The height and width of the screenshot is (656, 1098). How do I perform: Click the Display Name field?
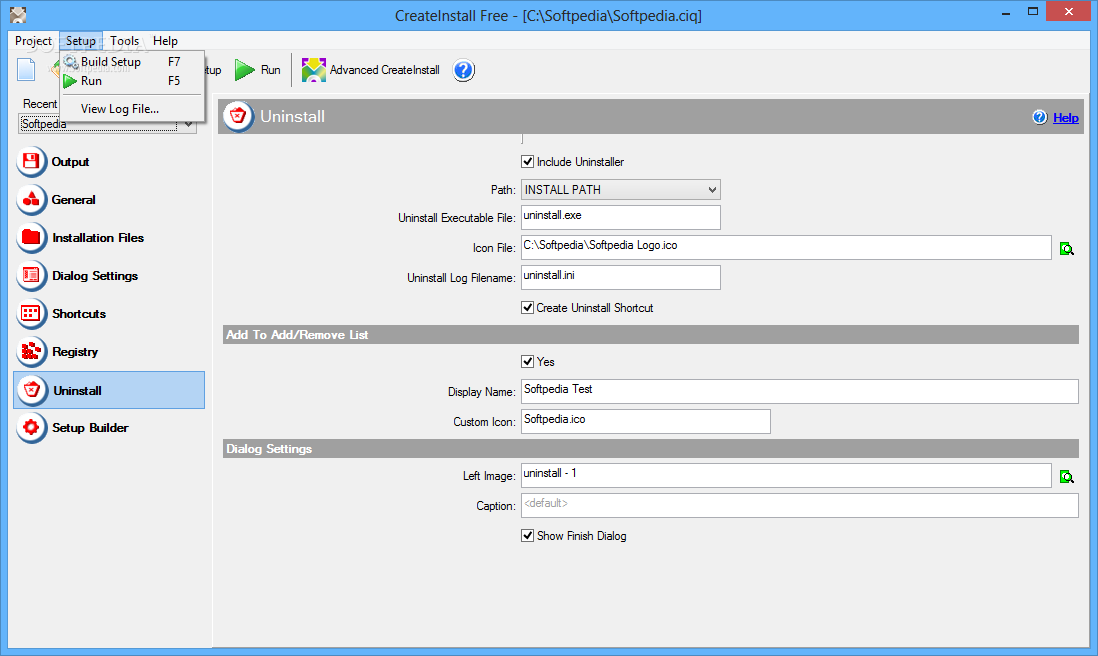(x=799, y=391)
